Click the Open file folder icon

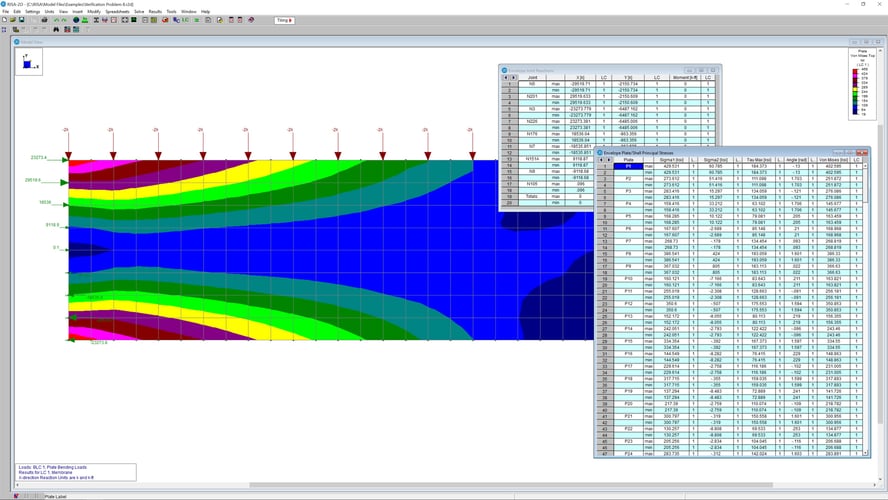(x=13, y=20)
